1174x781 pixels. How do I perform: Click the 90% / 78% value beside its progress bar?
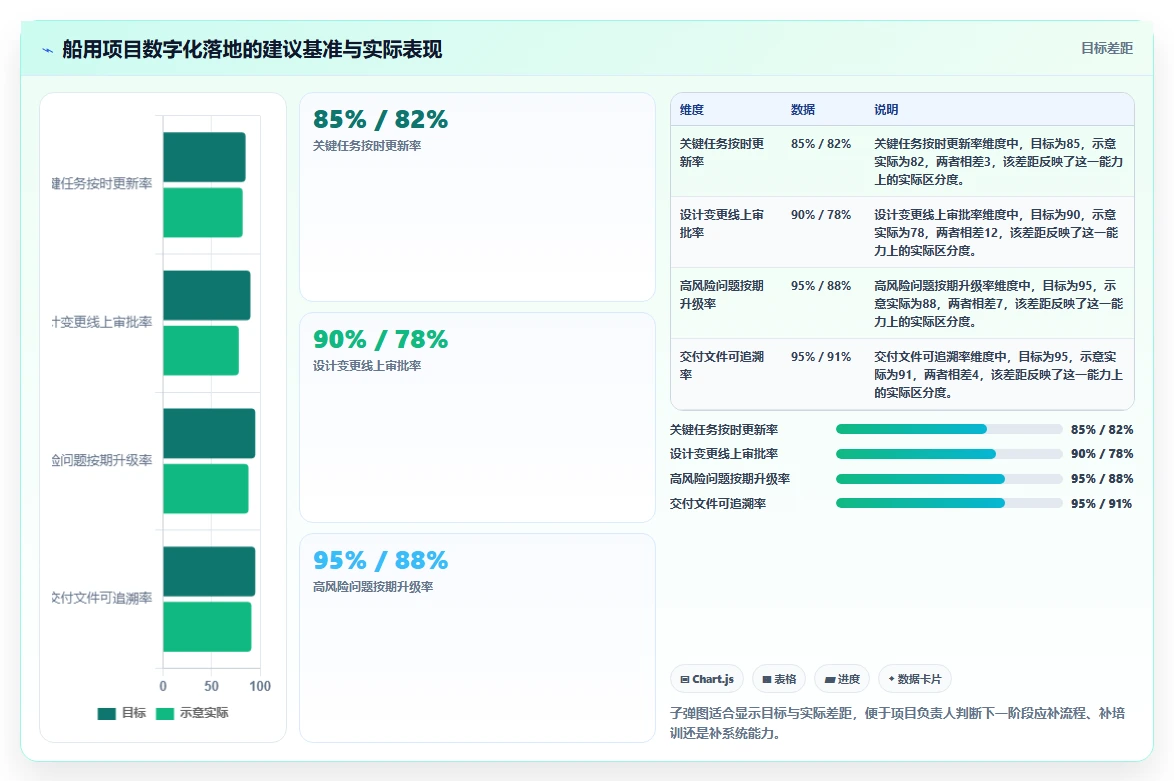pyautogui.click(x=1102, y=454)
